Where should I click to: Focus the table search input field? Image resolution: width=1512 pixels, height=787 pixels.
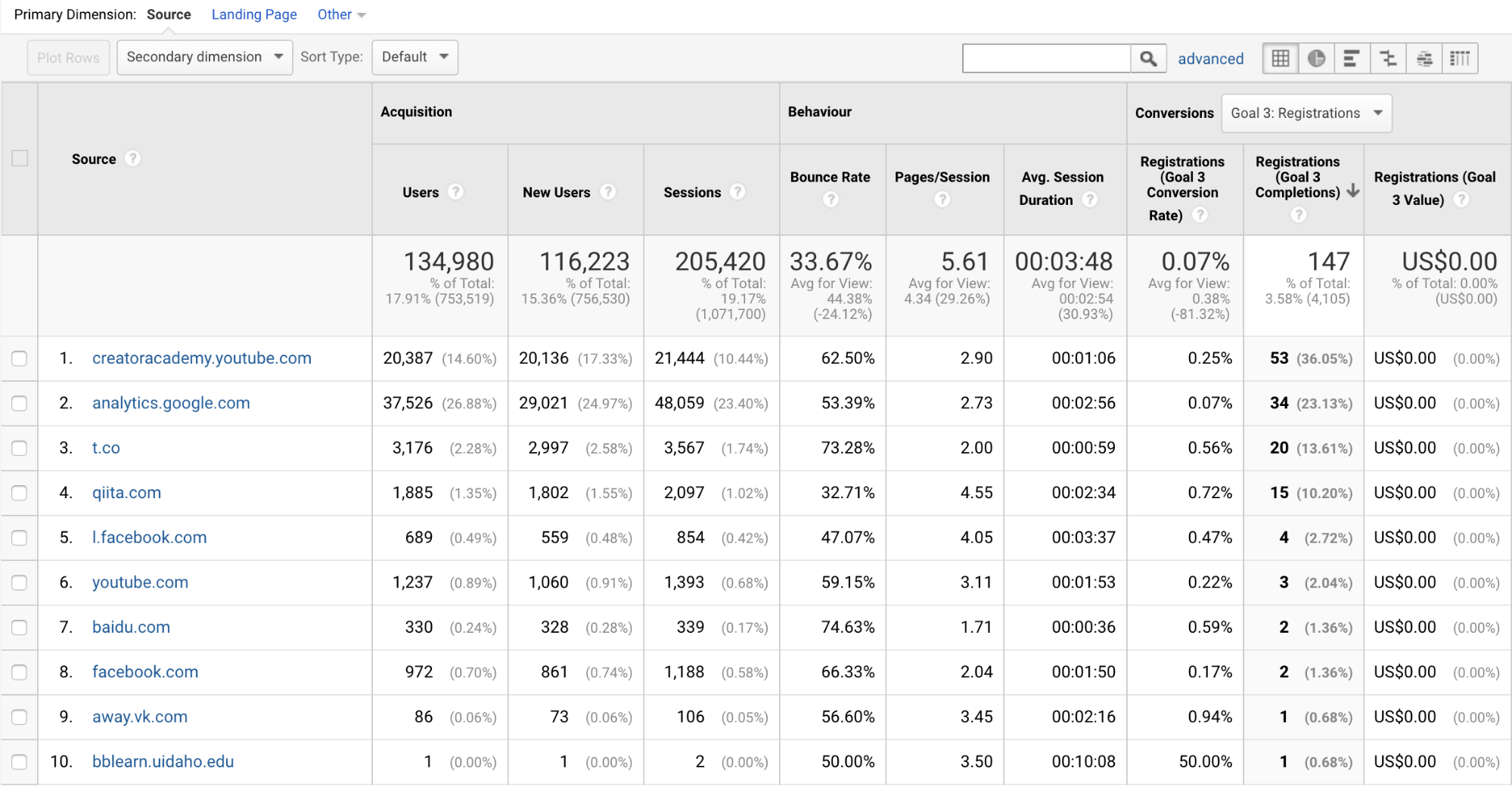[1046, 58]
